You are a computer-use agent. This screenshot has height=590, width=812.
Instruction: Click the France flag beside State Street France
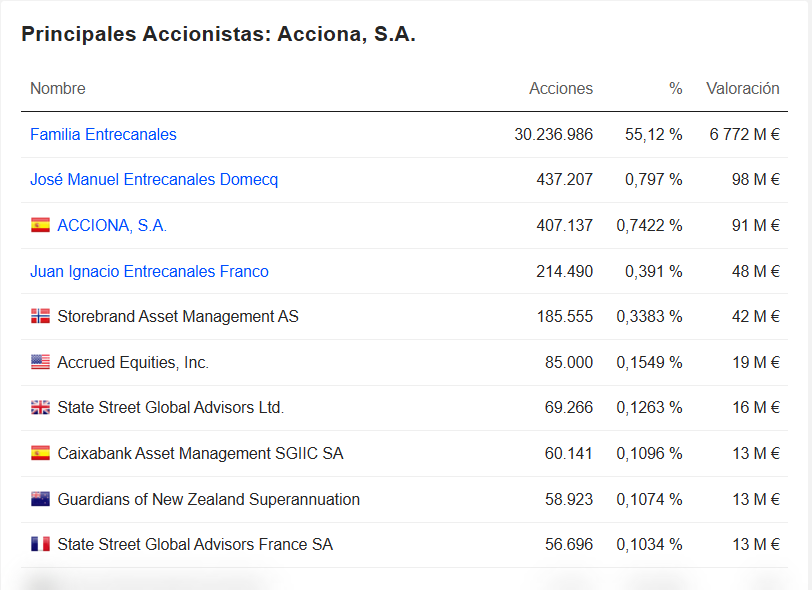tap(40, 544)
